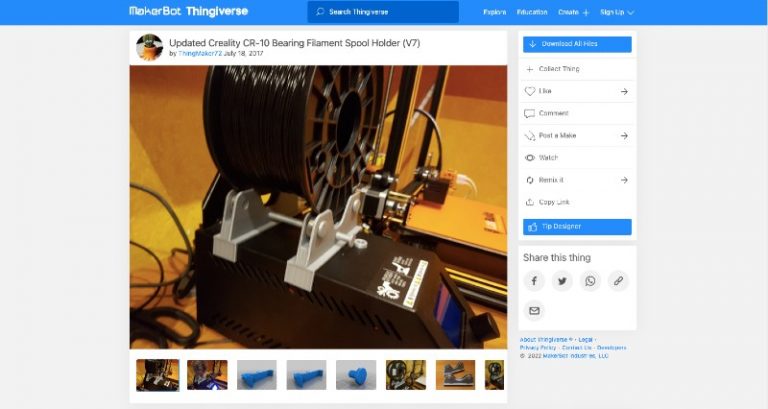
Task: Share this thing on WhatsApp
Action: (590, 281)
